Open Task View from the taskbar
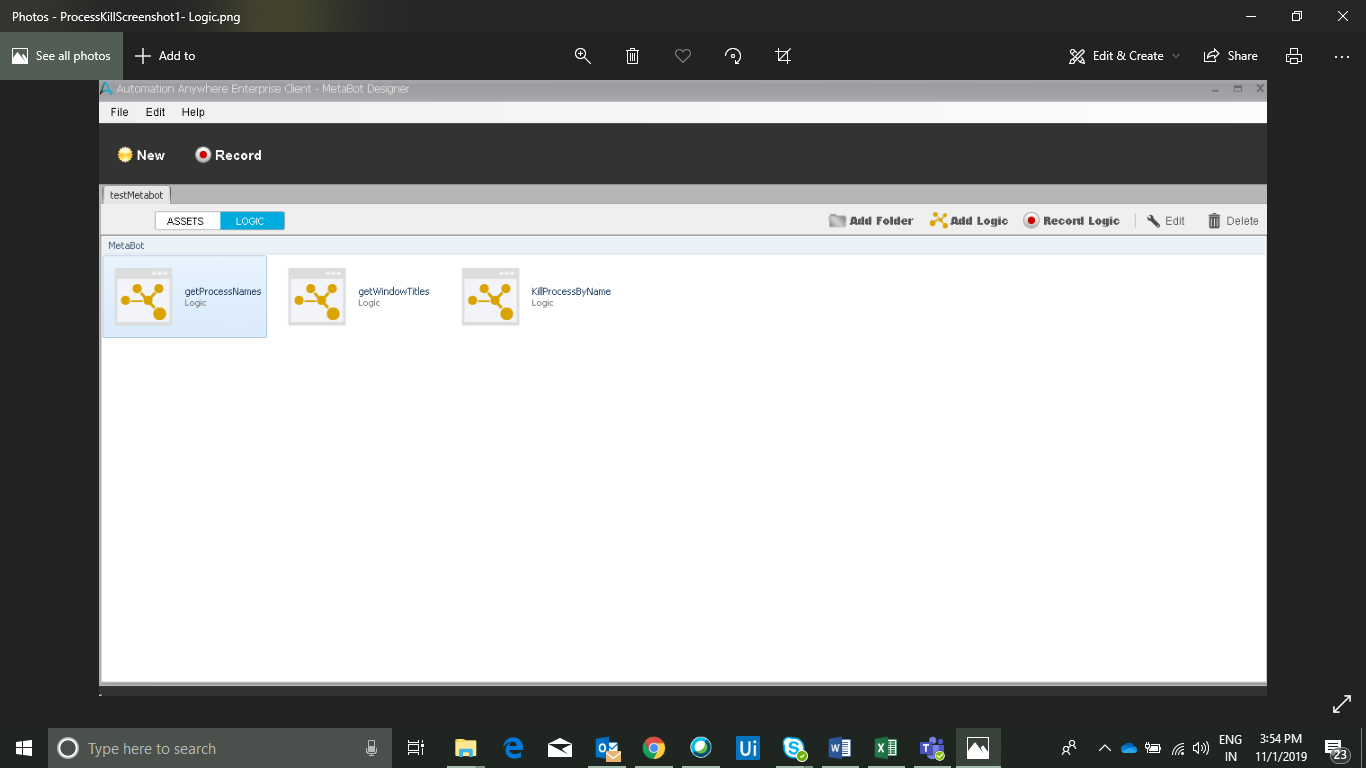This screenshot has width=1366, height=768. coord(416,748)
